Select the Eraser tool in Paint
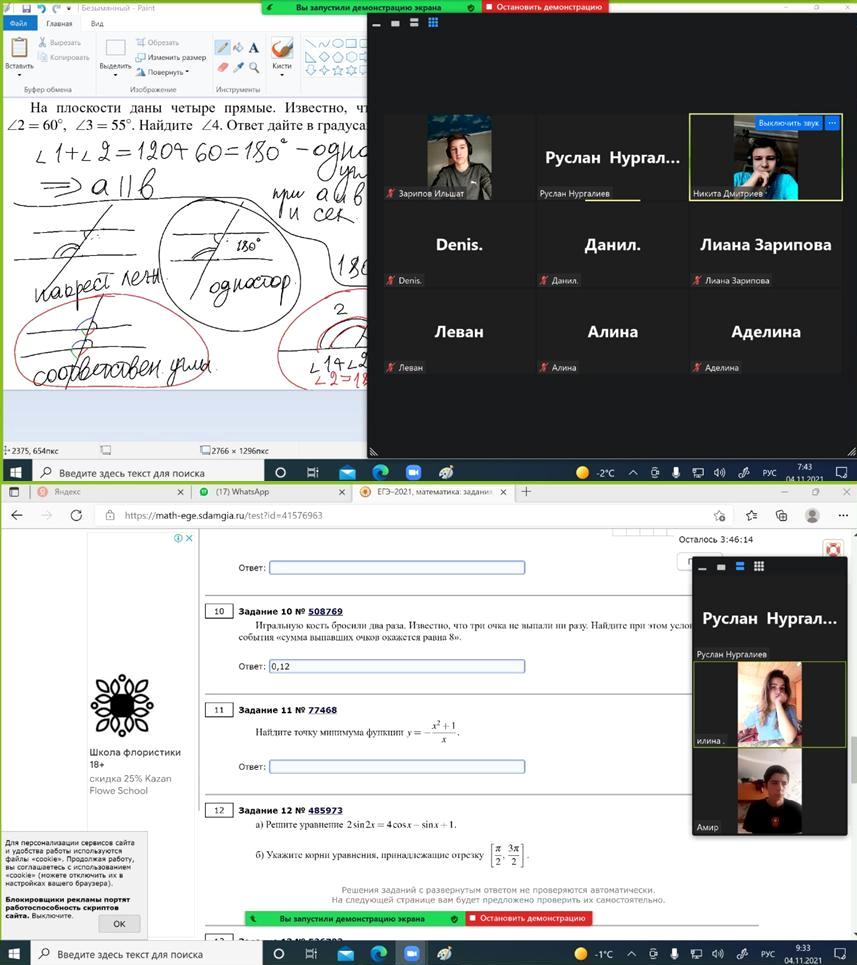The image size is (857, 965). click(x=222, y=67)
